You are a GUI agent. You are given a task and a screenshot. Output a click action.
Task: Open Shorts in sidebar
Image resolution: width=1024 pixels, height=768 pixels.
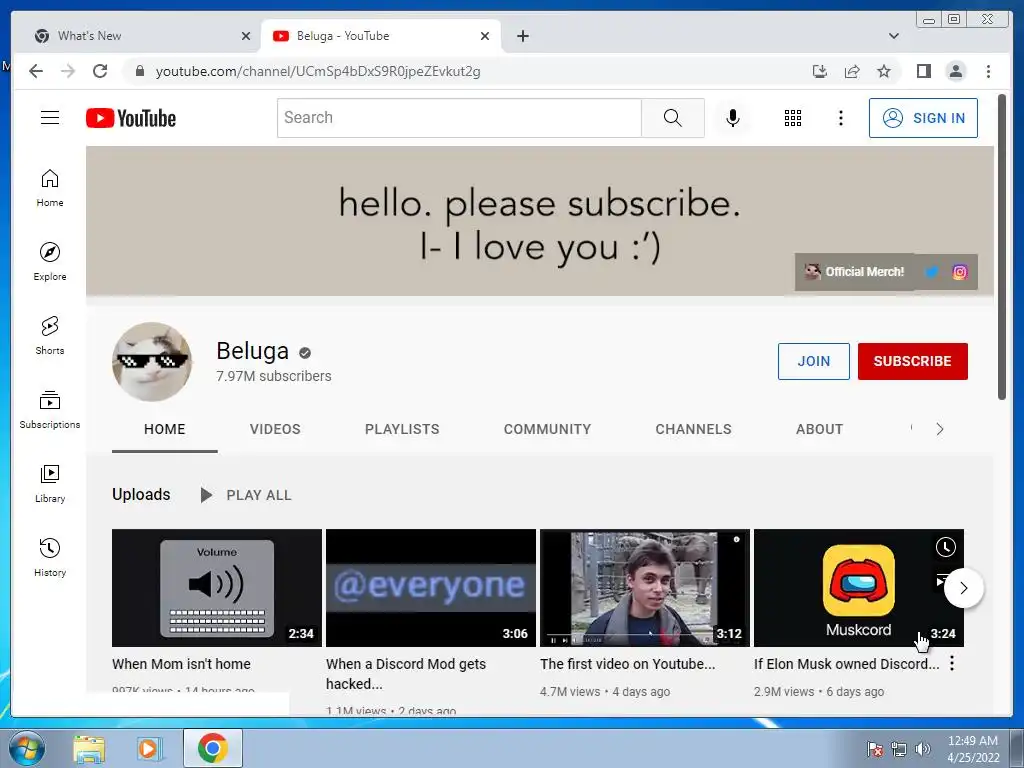tap(50, 336)
